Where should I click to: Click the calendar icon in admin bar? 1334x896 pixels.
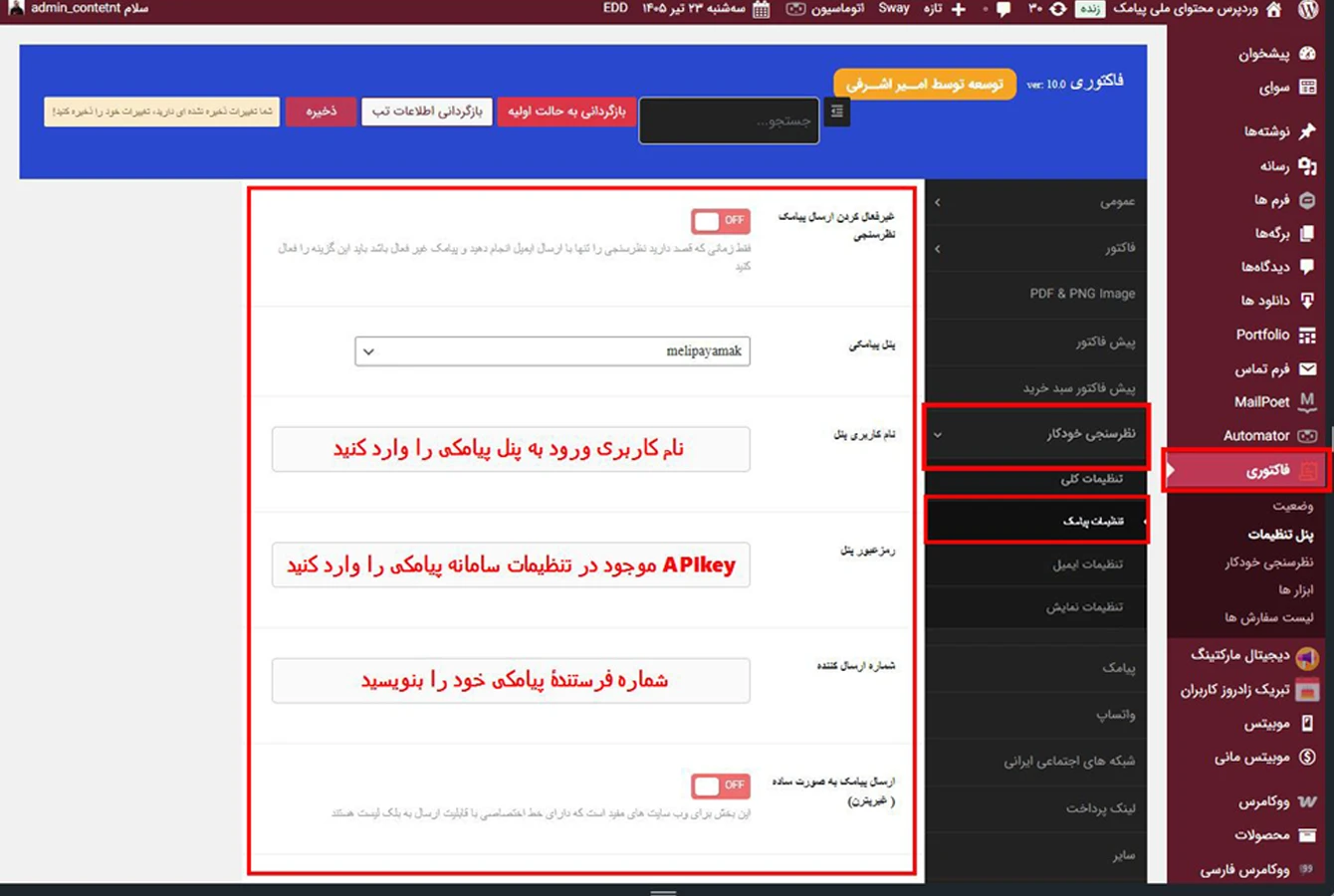tap(762, 10)
